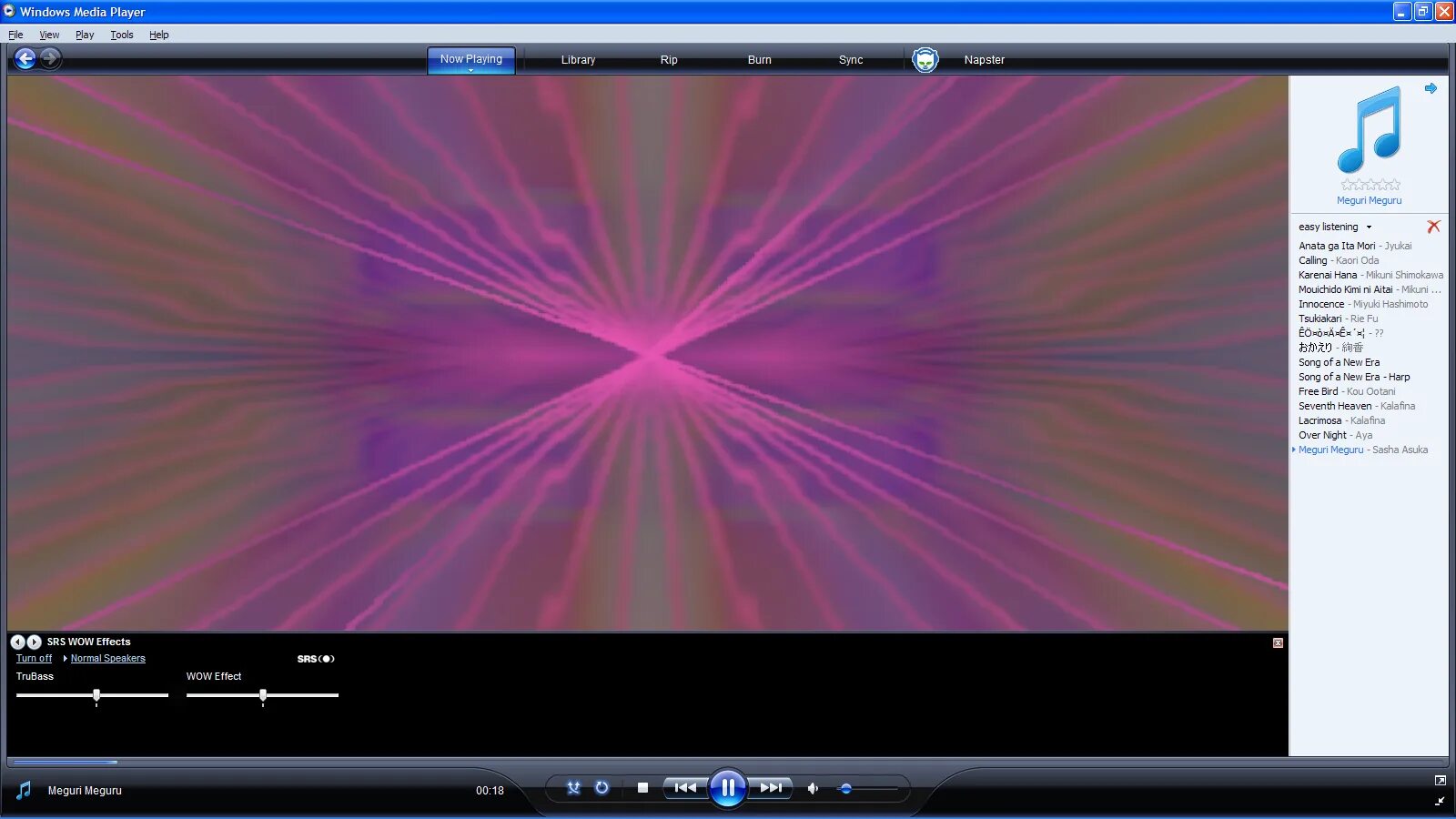
Task: Switch to the Rip tab
Action: click(x=669, y=60)
